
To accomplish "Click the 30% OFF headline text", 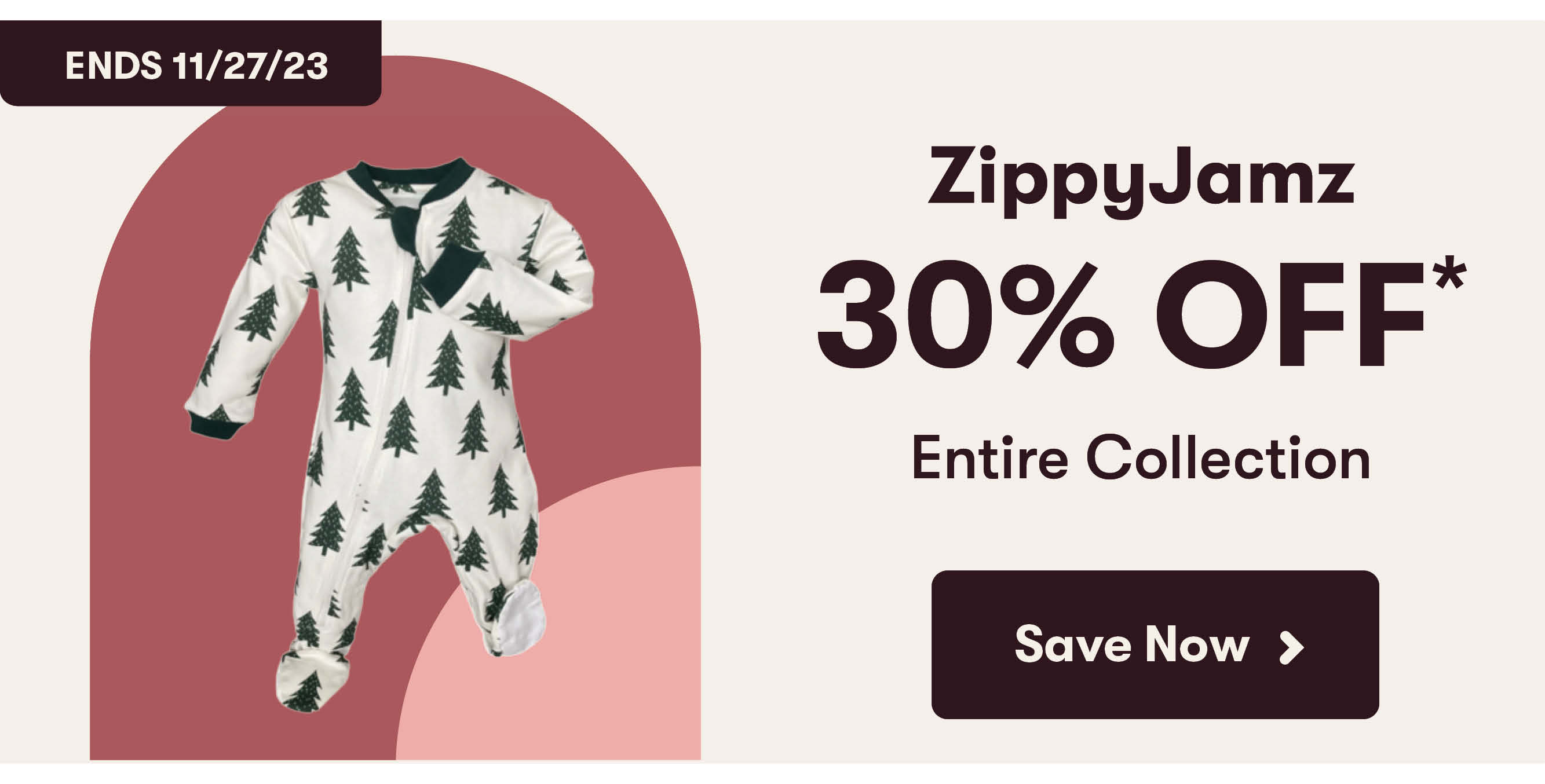I will coord(1141,313).
